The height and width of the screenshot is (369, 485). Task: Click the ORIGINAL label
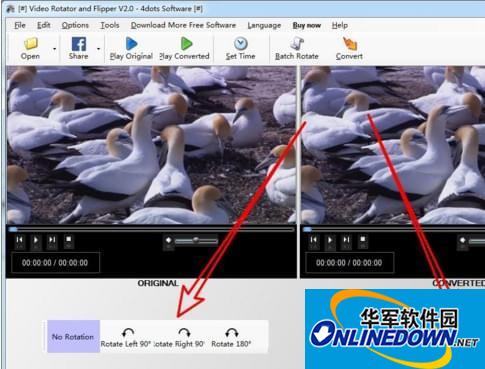[158, 283]
